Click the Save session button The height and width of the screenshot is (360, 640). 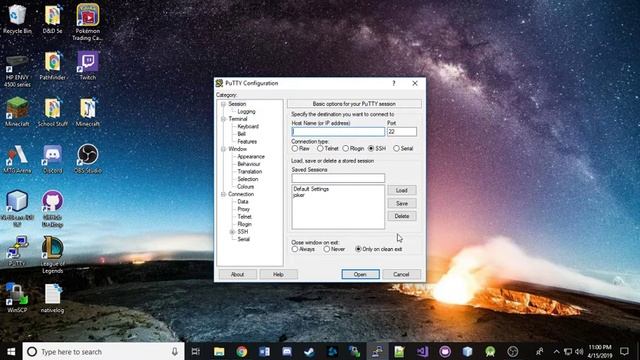tap(402, 203)
